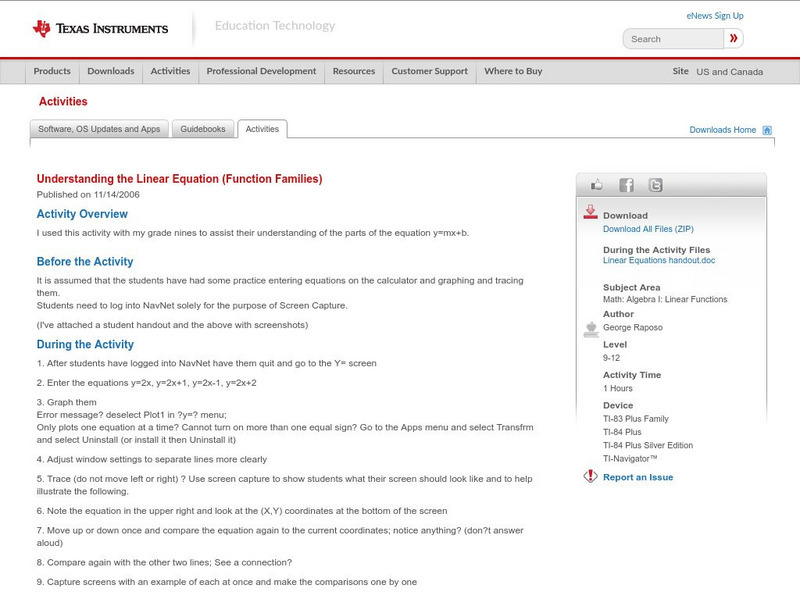This screenshot has width=800, height=592.
Task: Click the eNews Sign Up link
Action: (x=715, y=16)
